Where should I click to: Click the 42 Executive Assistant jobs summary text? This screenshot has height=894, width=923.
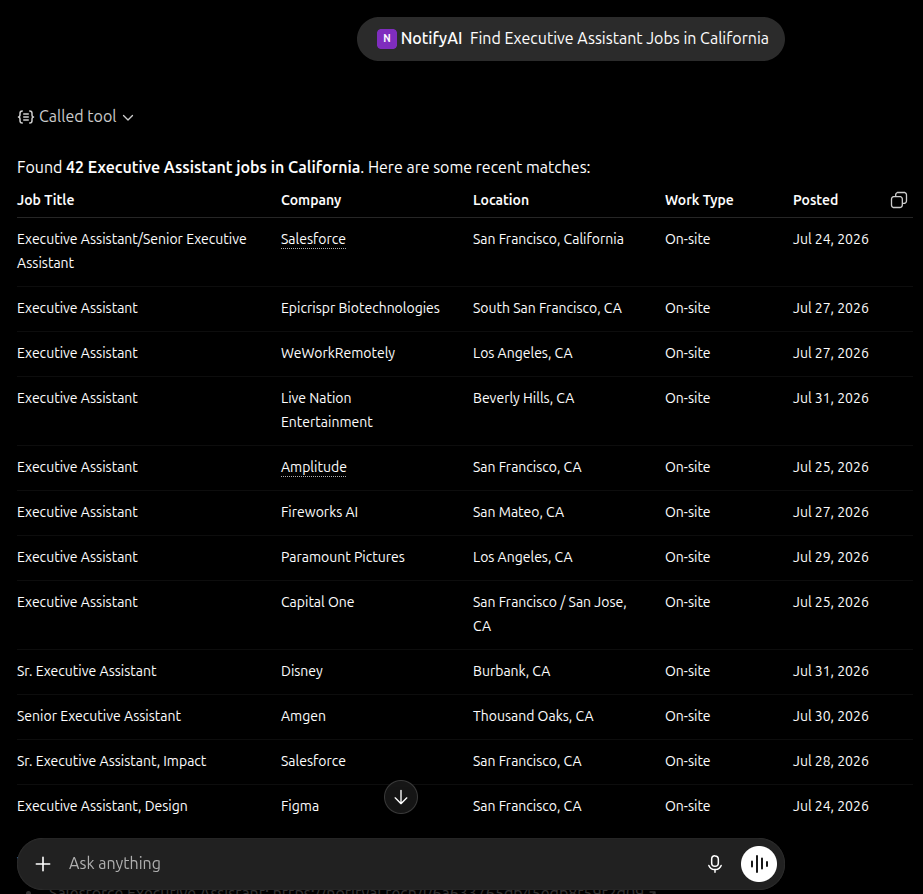pos(213,167)
